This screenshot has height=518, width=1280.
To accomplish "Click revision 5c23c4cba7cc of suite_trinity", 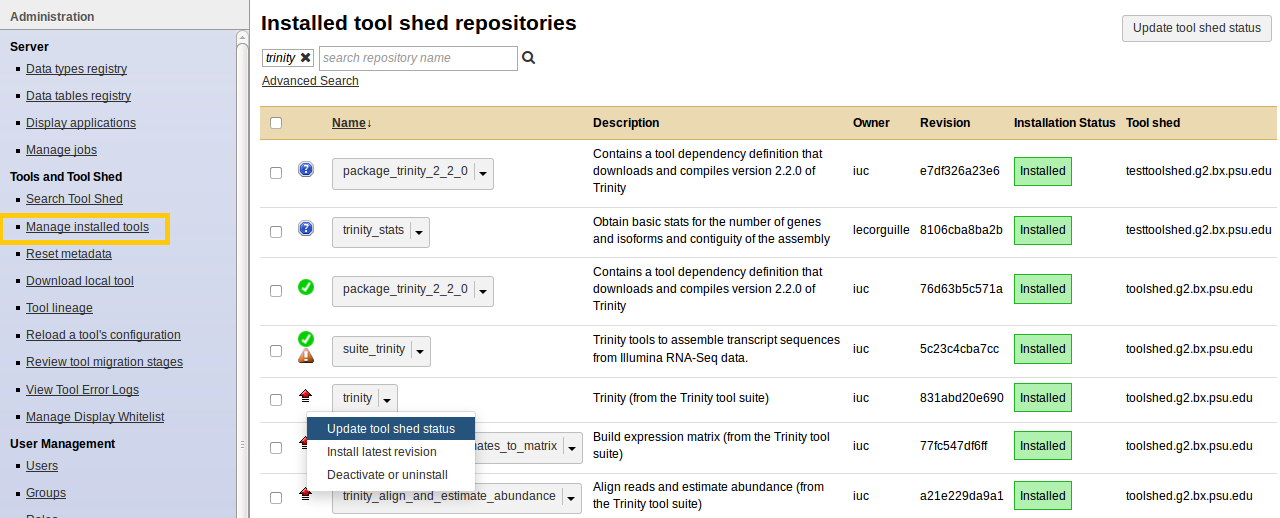I will (959, 349).
